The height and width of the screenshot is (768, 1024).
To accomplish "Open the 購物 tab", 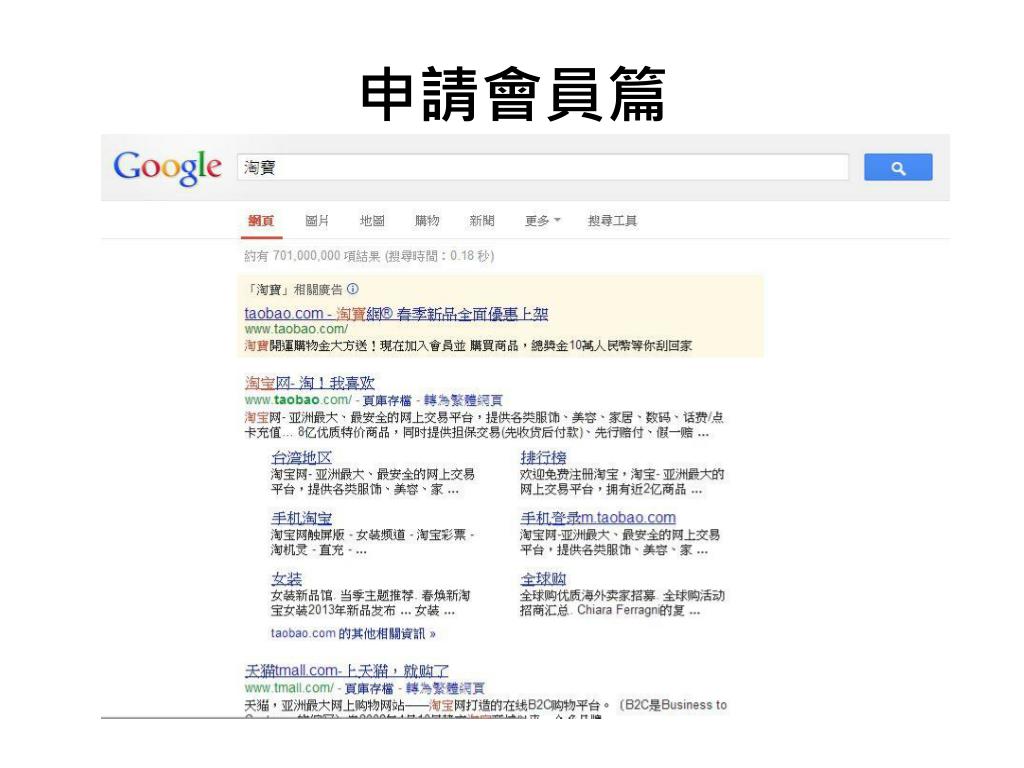I will click(427, 221).
